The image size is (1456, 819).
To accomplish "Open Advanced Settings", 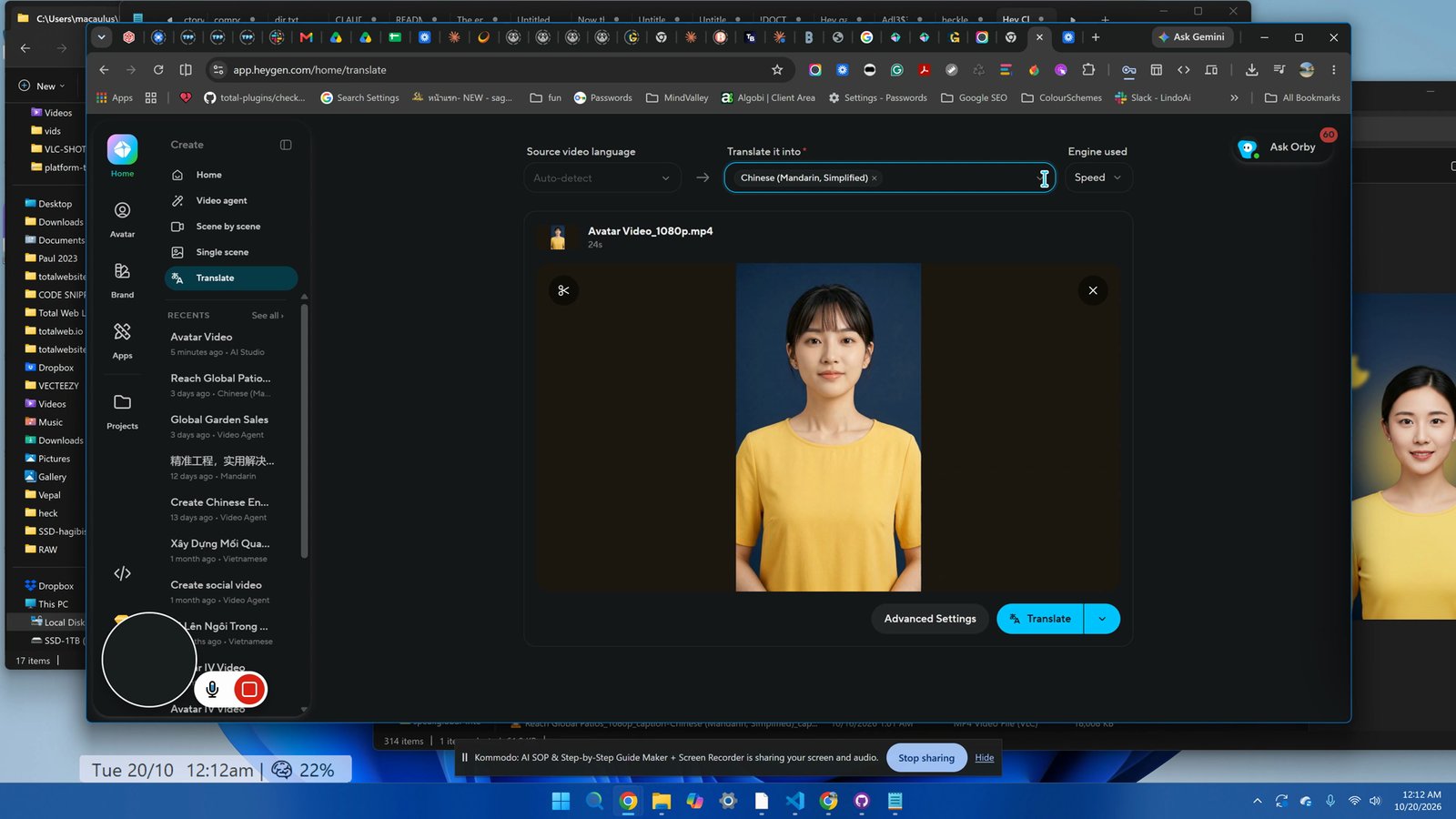I will pyautogui.click(x=930, y=619).
